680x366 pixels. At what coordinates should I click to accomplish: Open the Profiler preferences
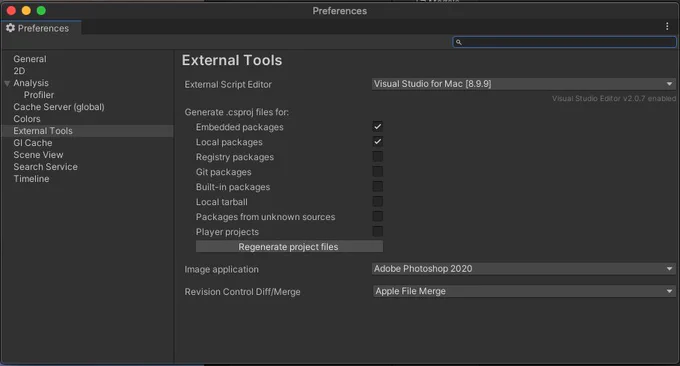pyautogui.click(x=39, y=95)
